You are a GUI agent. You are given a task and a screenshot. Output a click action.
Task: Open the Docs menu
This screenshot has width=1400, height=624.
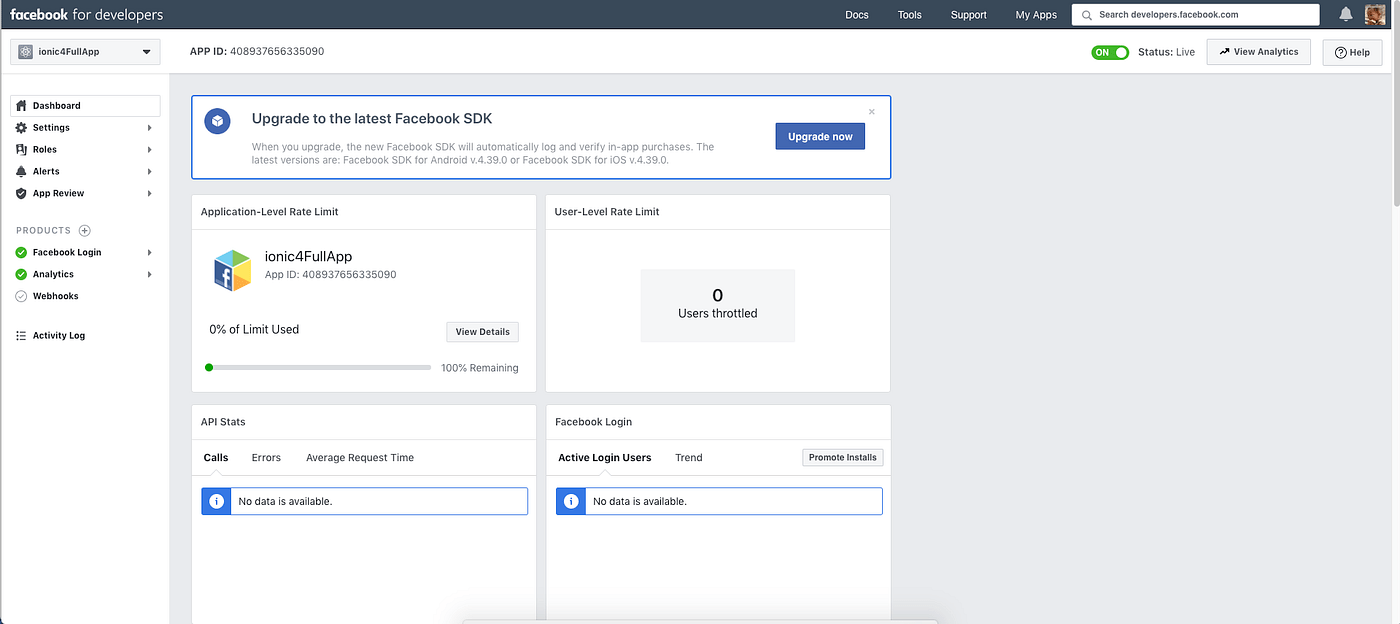(x=857, y=15)
